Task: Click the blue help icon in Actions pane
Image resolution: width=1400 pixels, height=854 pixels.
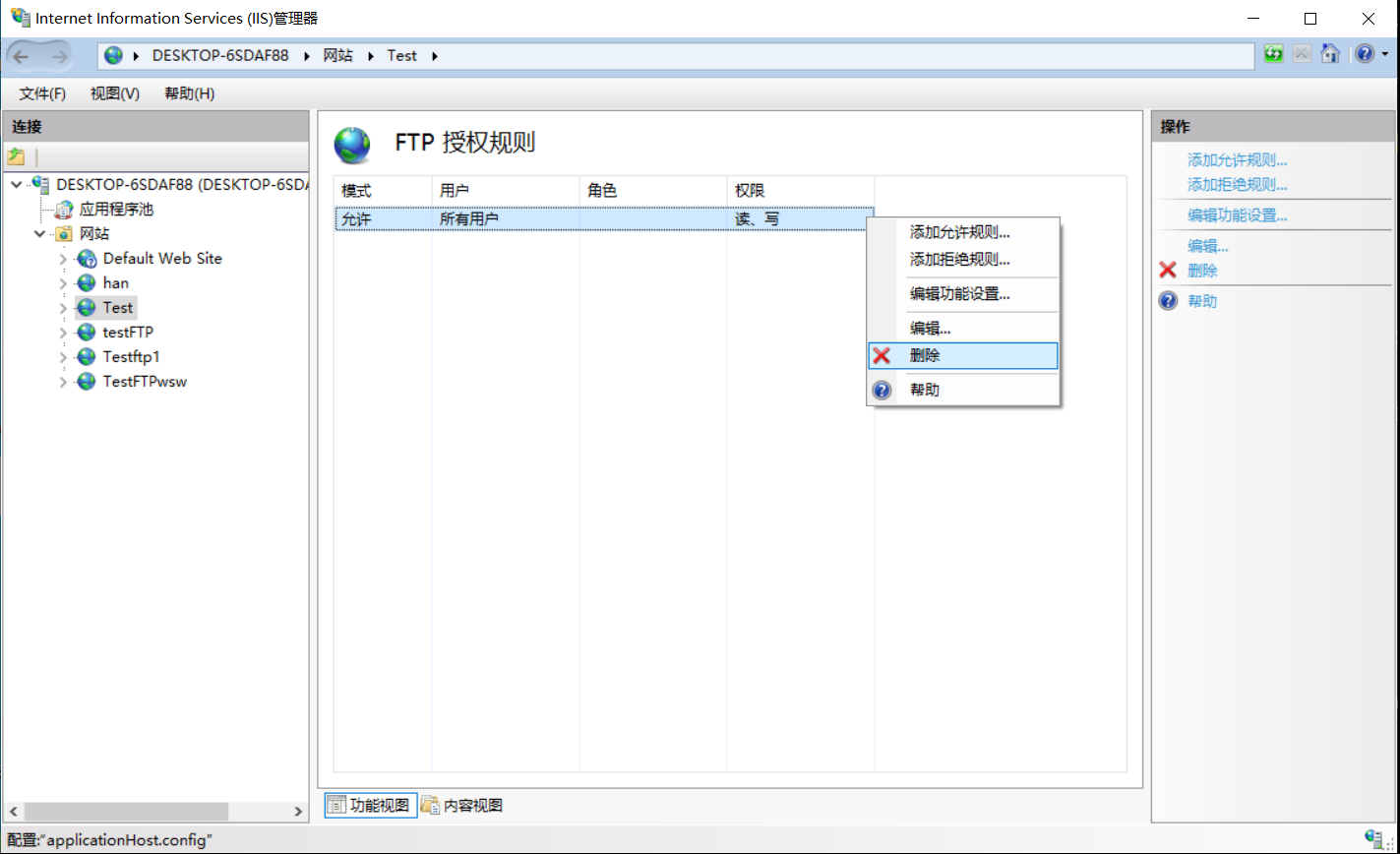Action: point(1168,301)
